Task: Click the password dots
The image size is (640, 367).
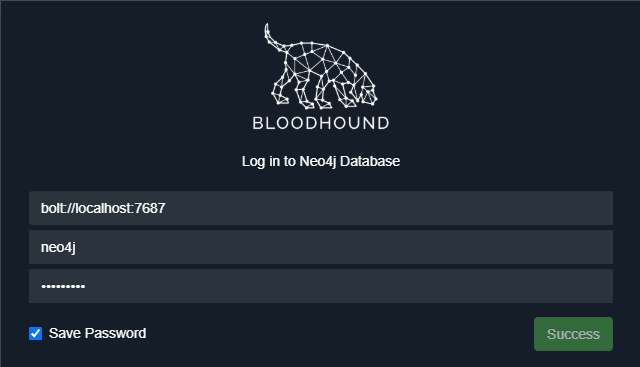Action: [x=63, y=287]
